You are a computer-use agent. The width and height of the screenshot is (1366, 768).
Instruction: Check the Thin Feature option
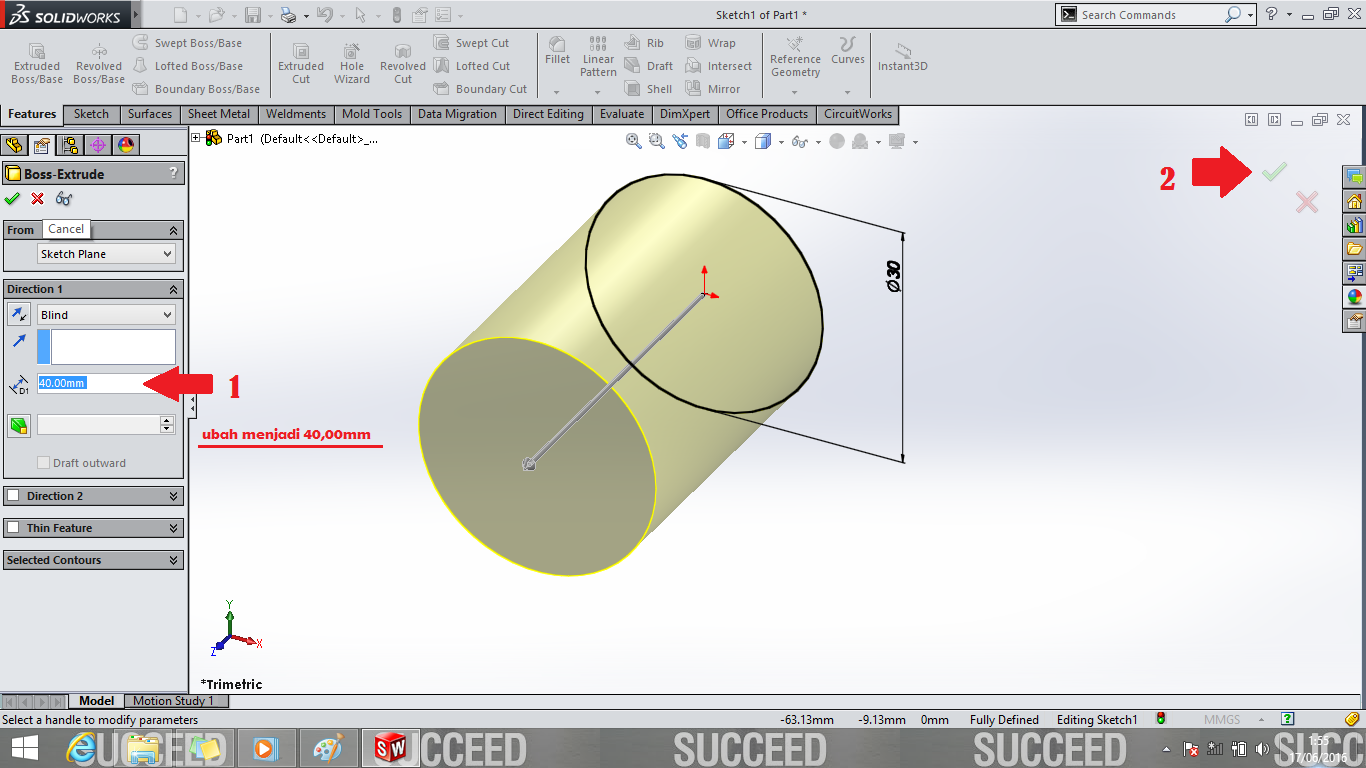click(x=12, y=527)
